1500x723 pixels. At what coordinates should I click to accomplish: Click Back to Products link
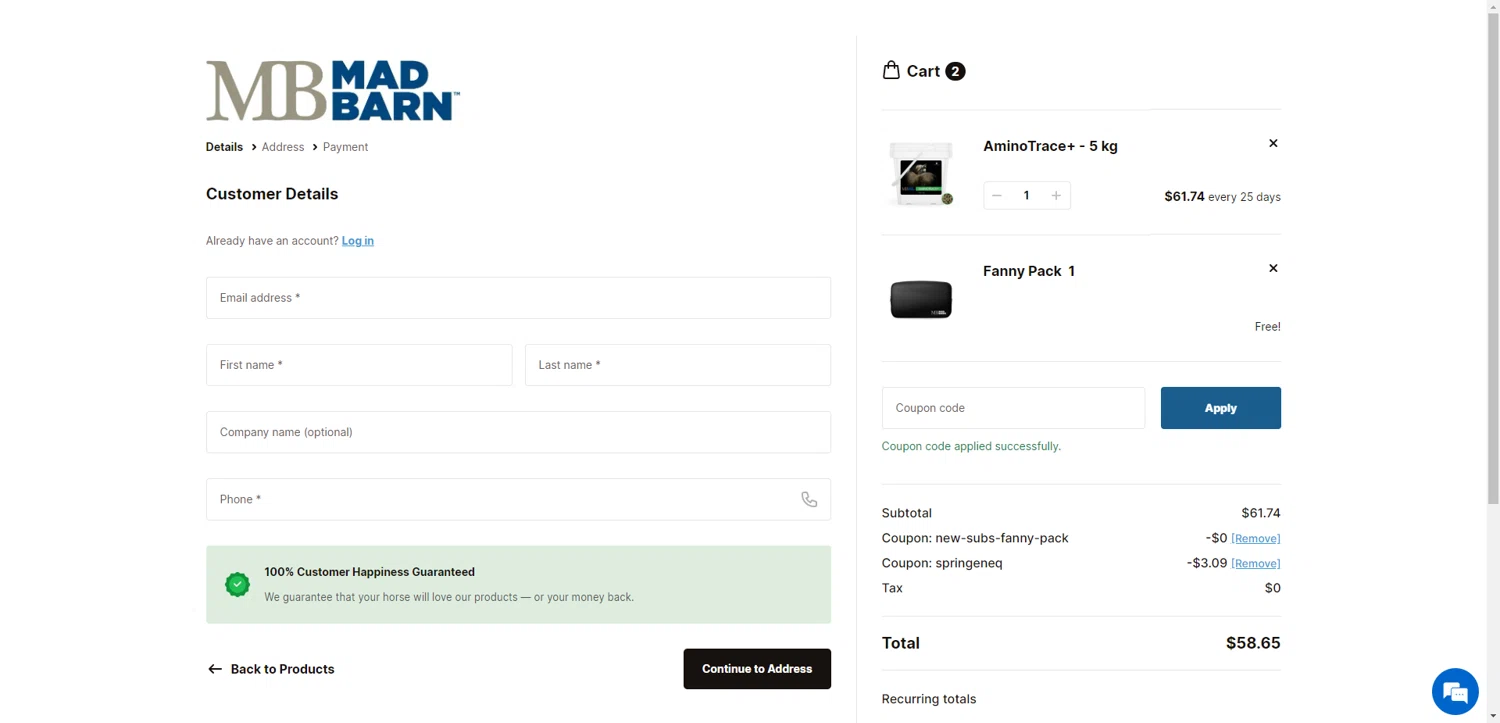(x=271, y=669)
